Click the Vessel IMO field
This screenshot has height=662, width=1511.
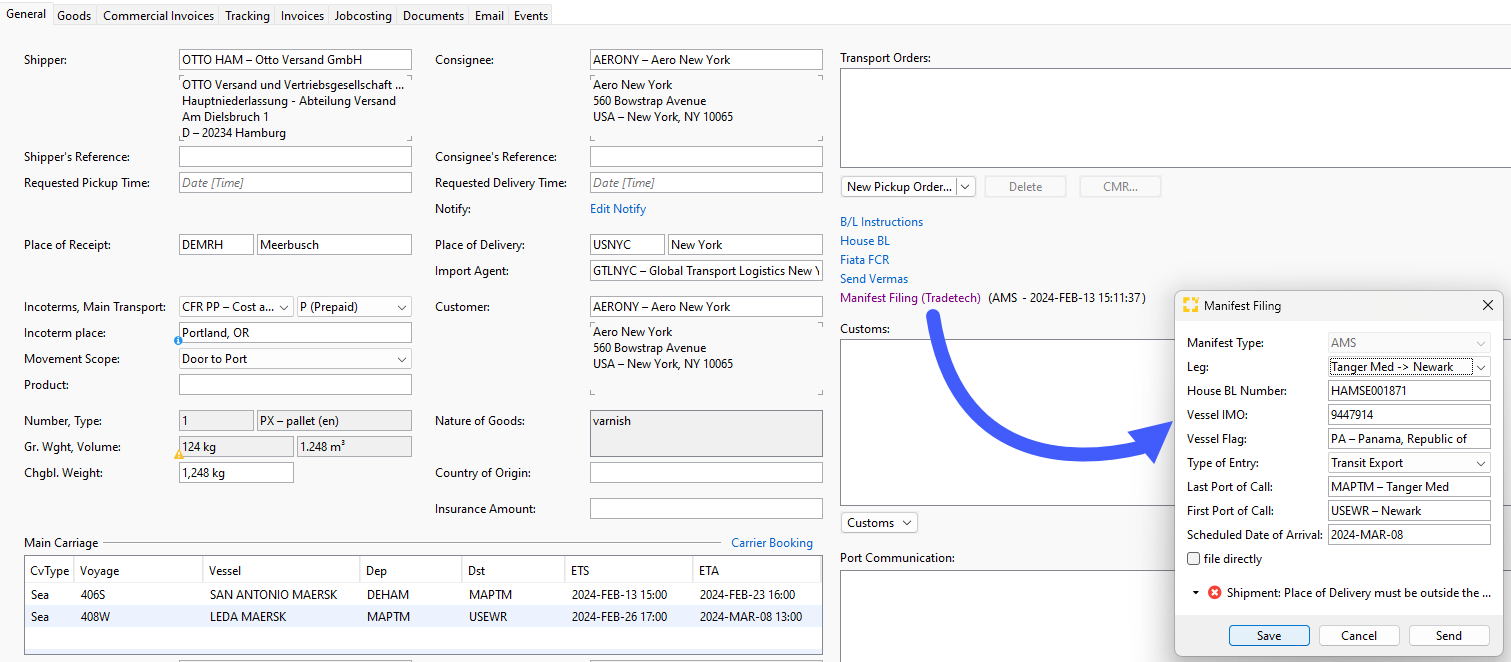1409,415
